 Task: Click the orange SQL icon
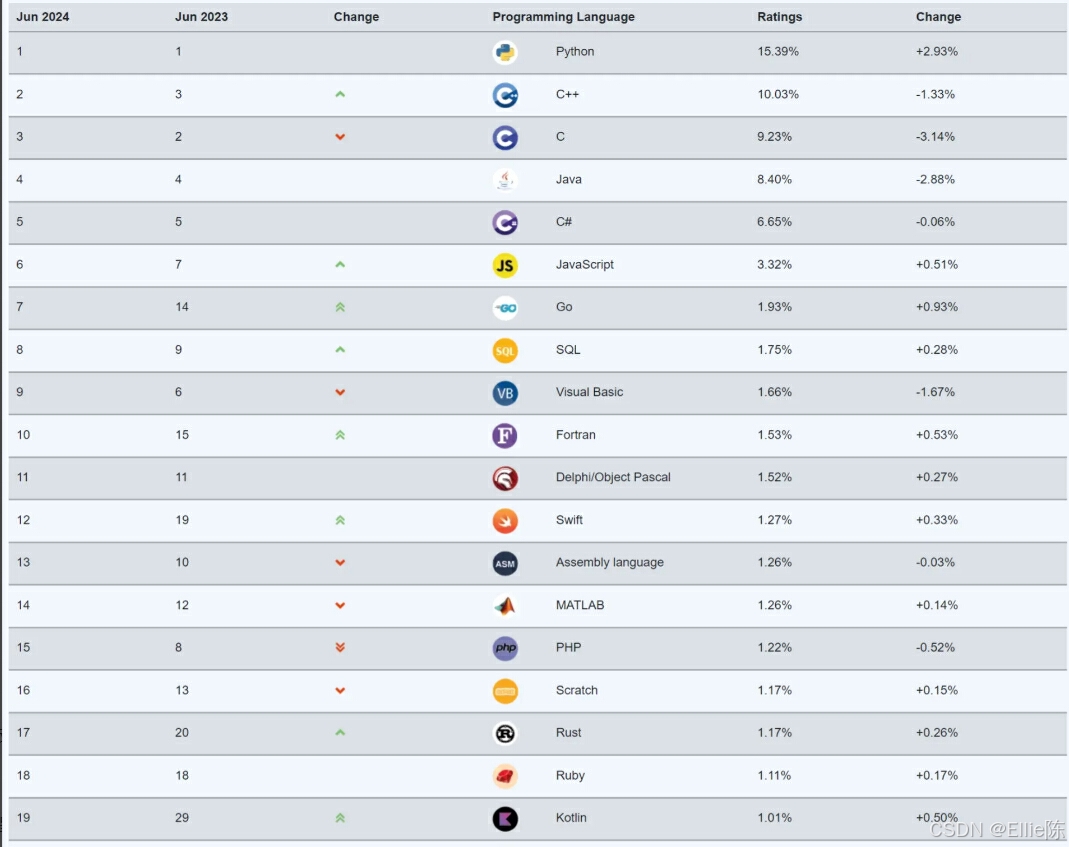coord(505,351)
